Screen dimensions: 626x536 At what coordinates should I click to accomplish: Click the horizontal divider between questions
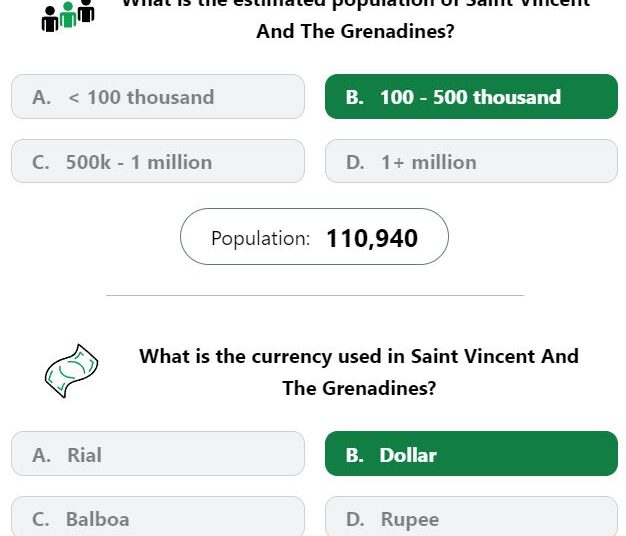315,295
